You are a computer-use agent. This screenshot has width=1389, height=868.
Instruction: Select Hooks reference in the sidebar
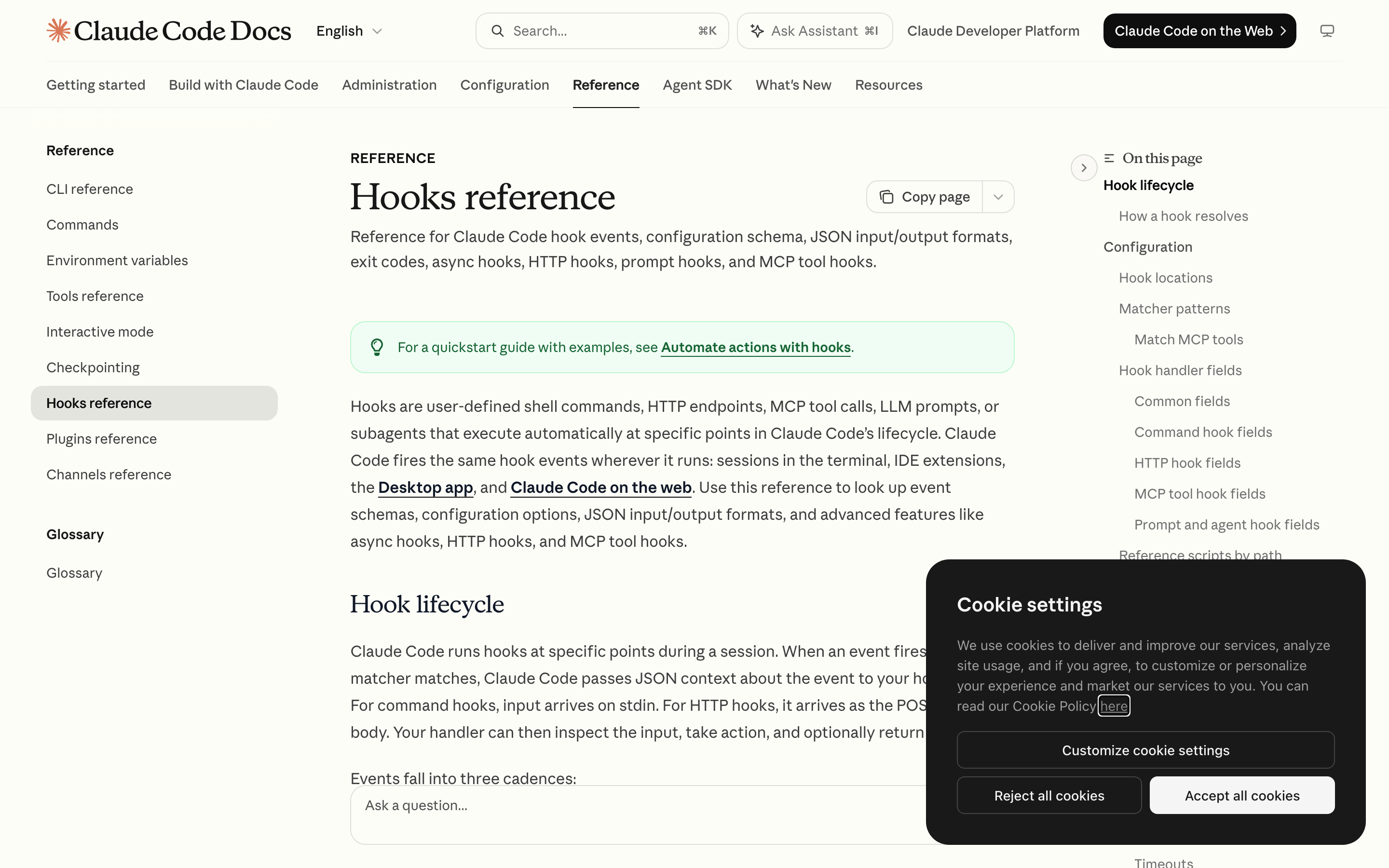(154, 403)
